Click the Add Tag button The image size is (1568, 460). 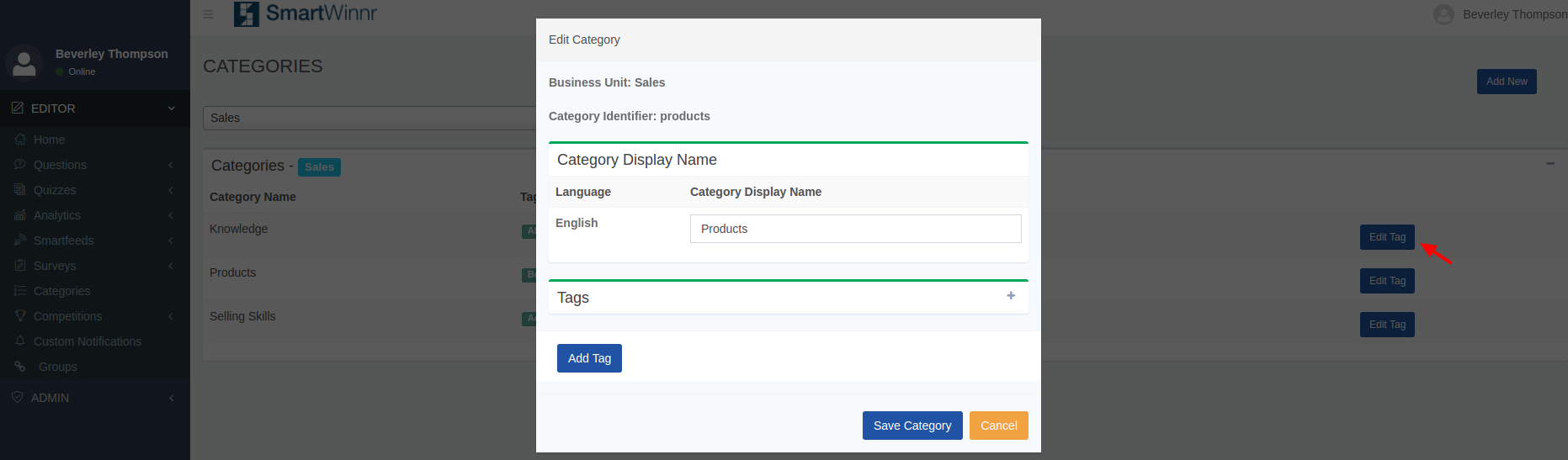pos(589,358)
